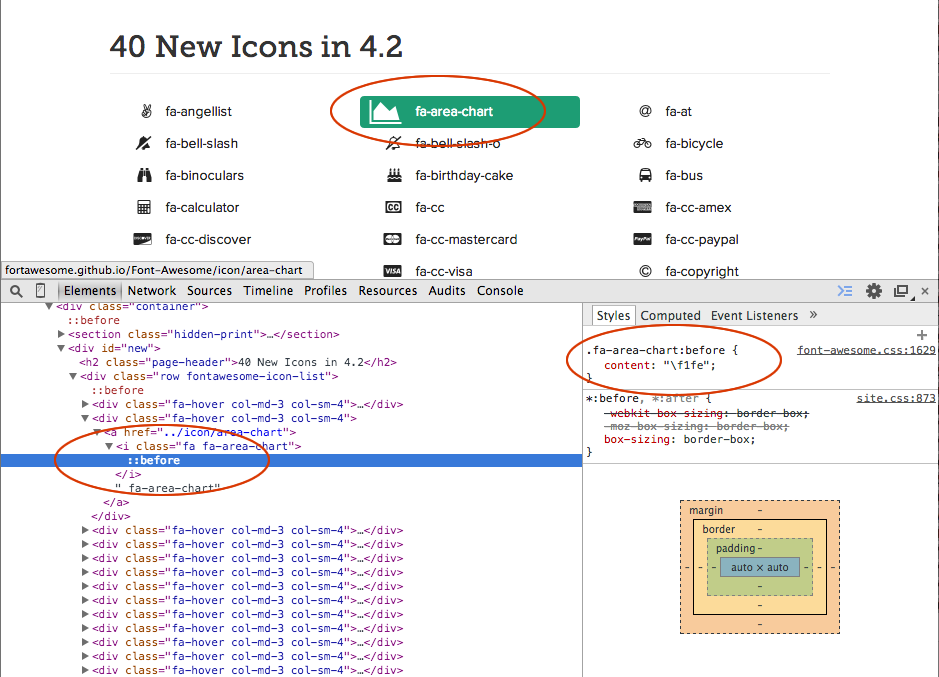Open the font-awesome.css:1629 source link
Image resolution: width=939 pixels, height=677 pixels.
(x=866, y=350)
